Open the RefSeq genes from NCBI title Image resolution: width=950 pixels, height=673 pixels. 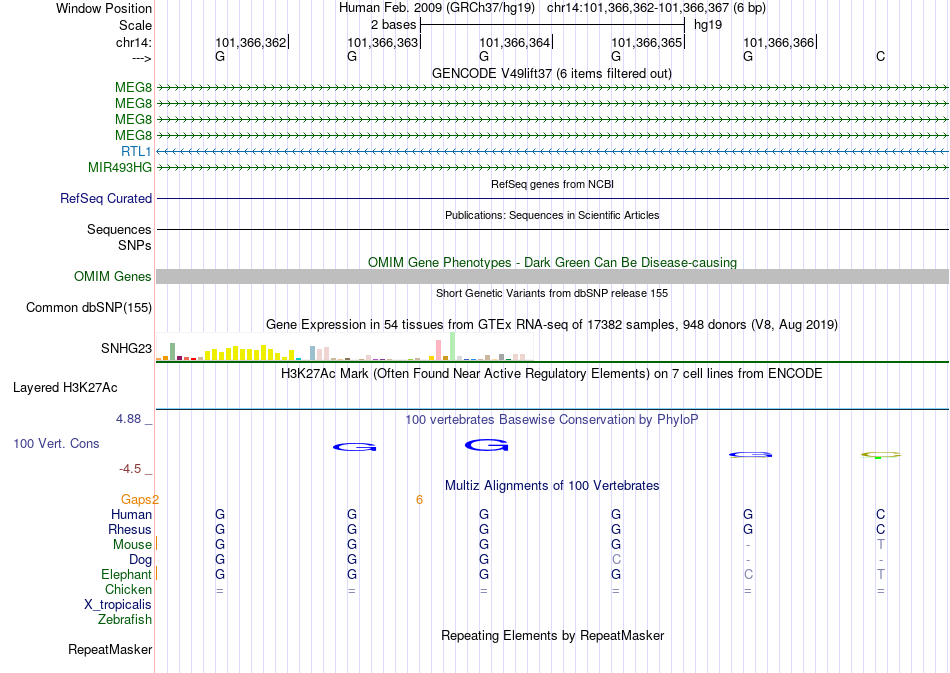pos(552,184)
